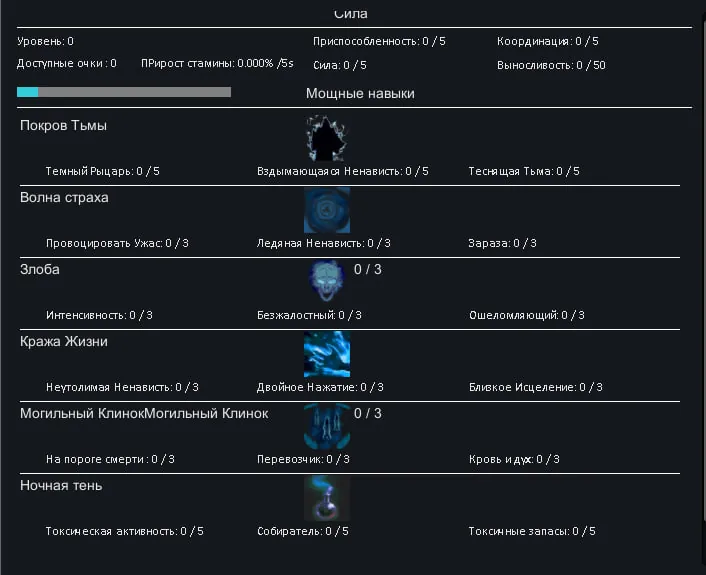Select the Двойное Нажатие talent
706x575 pixels.
tap(320, 387)
